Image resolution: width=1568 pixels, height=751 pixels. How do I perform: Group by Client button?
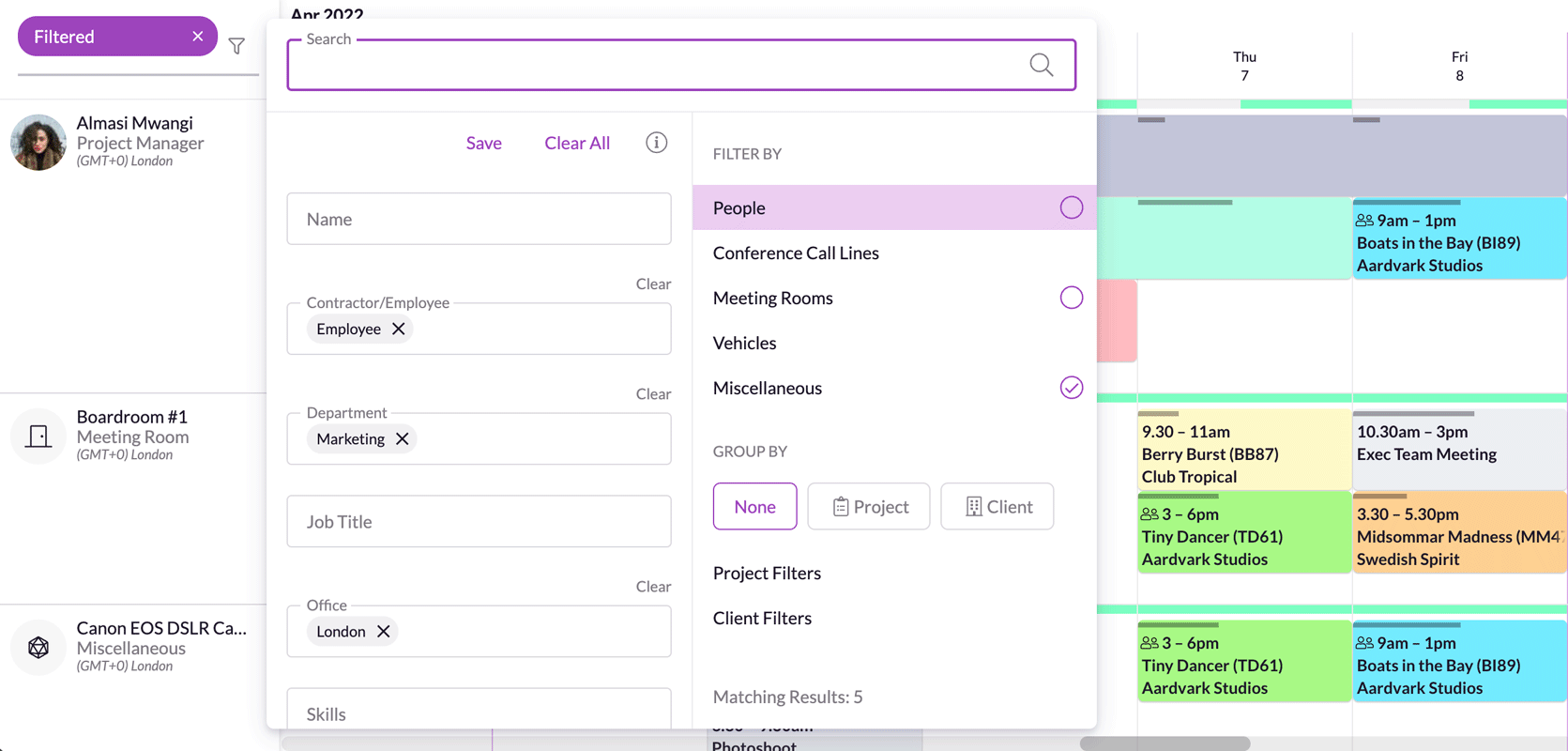point(997,506)
